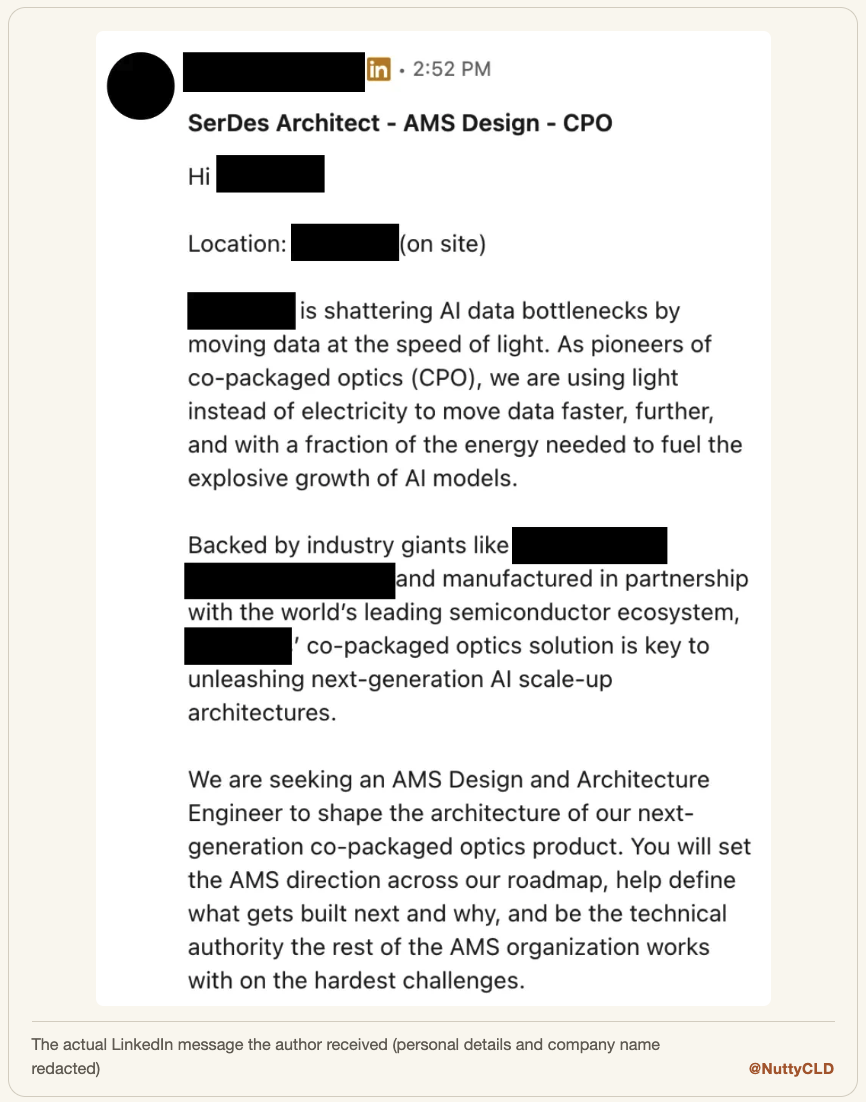Screen dimensions: 866x1102
Task: Open the sender's black circular profile avatar
Action: click(x=141, y=86)
